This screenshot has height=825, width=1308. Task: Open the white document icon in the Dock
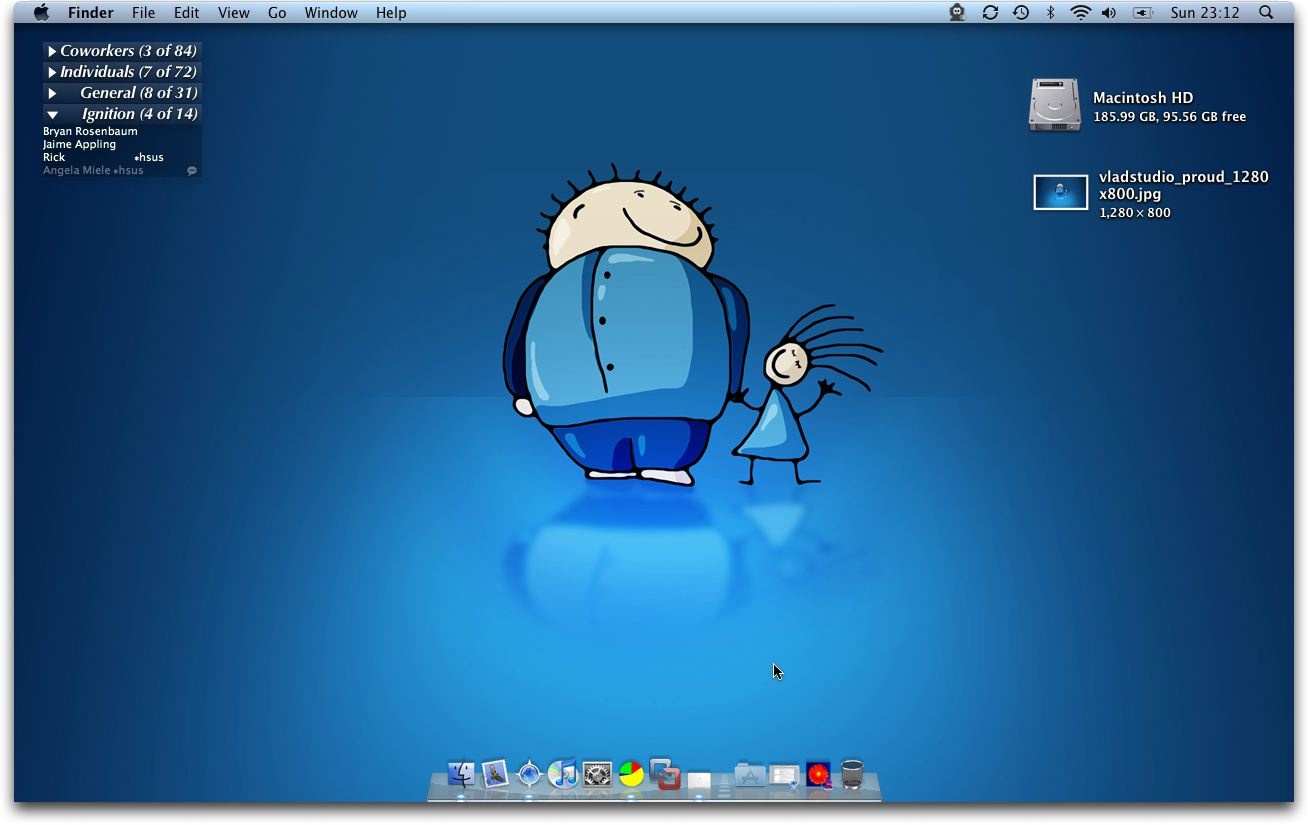(x=699, y=779)
